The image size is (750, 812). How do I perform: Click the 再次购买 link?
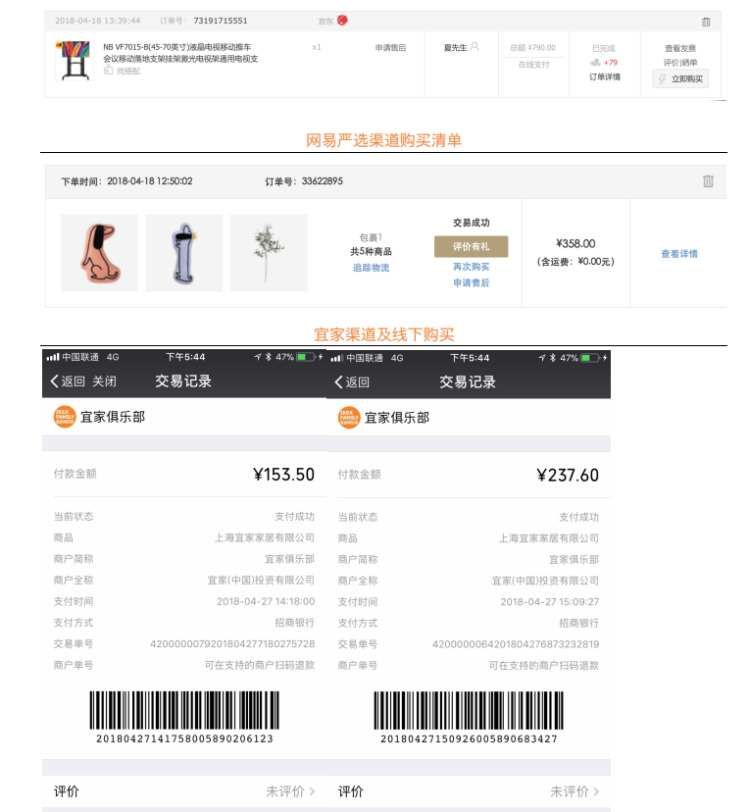471,267
